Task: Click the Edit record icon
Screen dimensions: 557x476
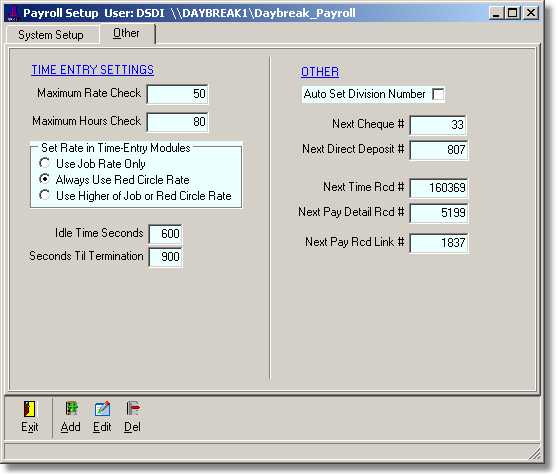Action: 102,409
